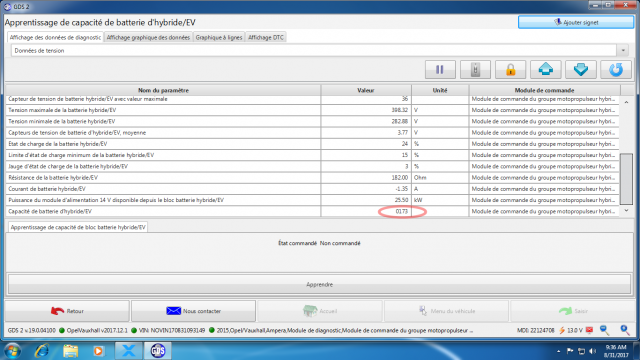640x360 pixels.
Task: Open the Affichage DTC tab
Action: 266,37
